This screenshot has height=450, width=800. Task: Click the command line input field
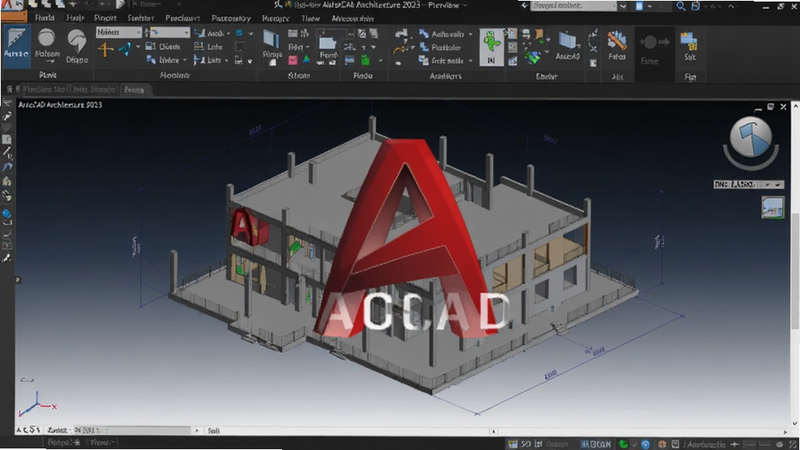click(132, 430)
